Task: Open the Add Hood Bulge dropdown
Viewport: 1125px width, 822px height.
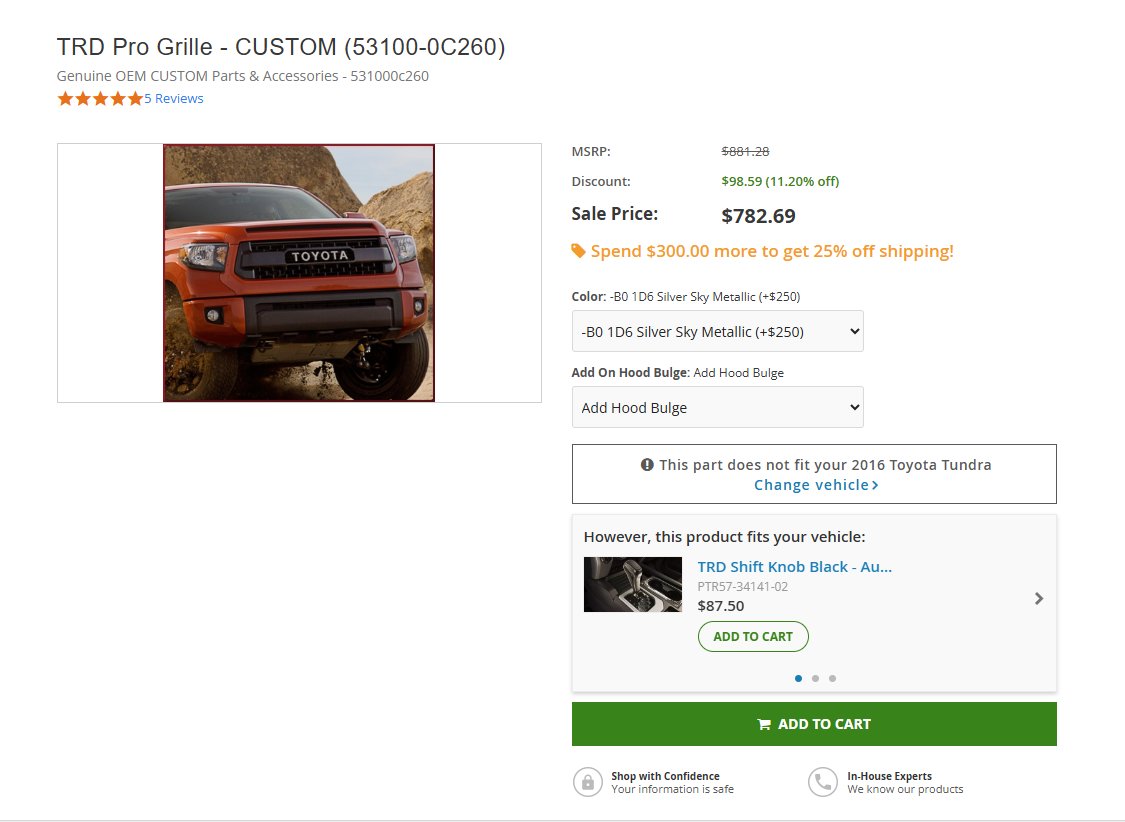Action: (x=717, y=407)
